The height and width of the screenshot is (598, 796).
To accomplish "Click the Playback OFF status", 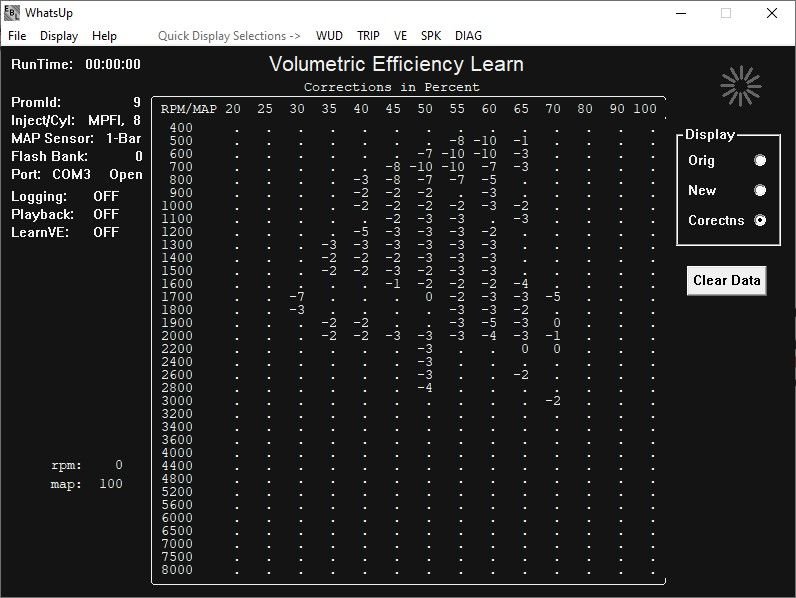I will pos(106,214).
